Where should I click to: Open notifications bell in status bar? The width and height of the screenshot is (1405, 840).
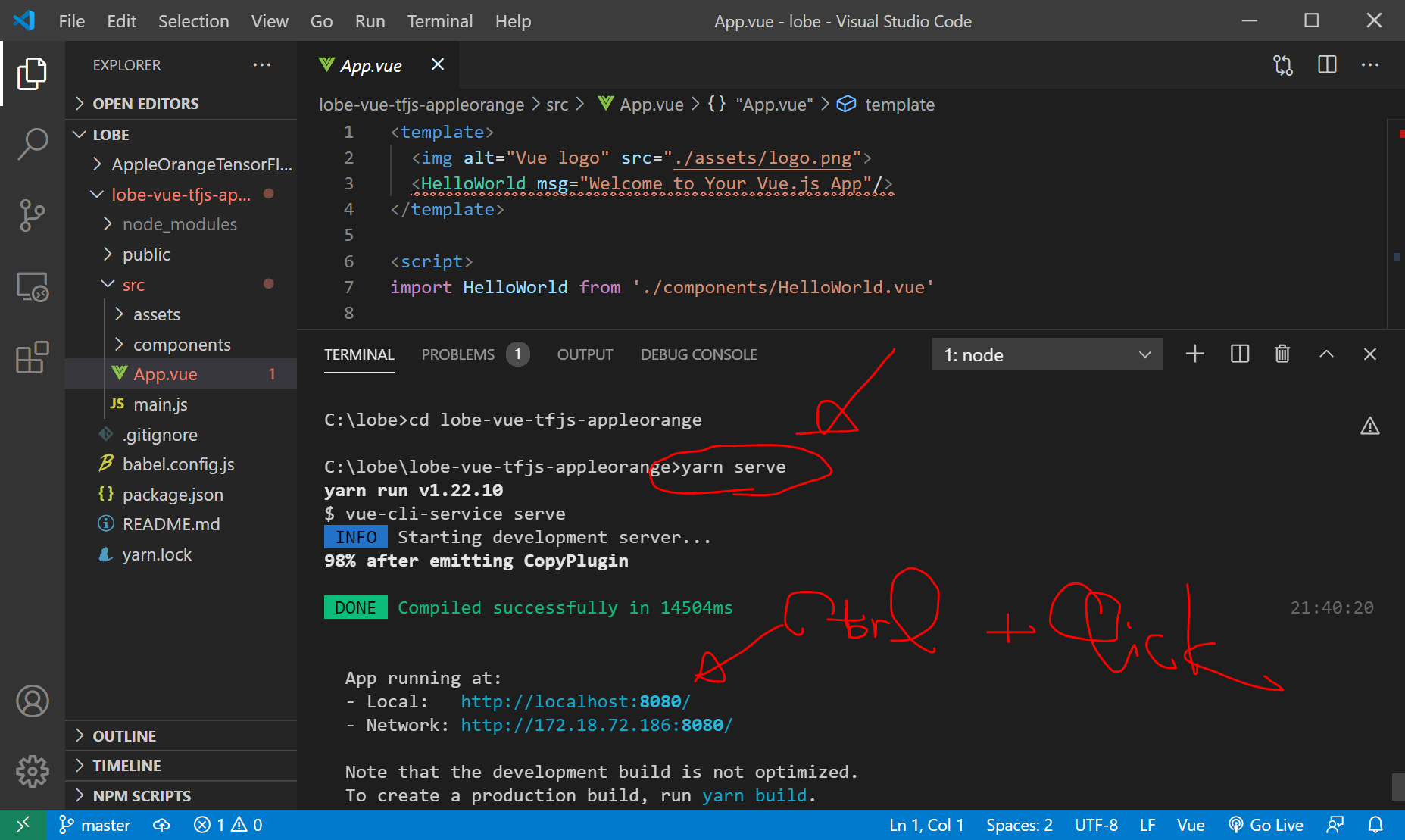(x=1375, y=825)
